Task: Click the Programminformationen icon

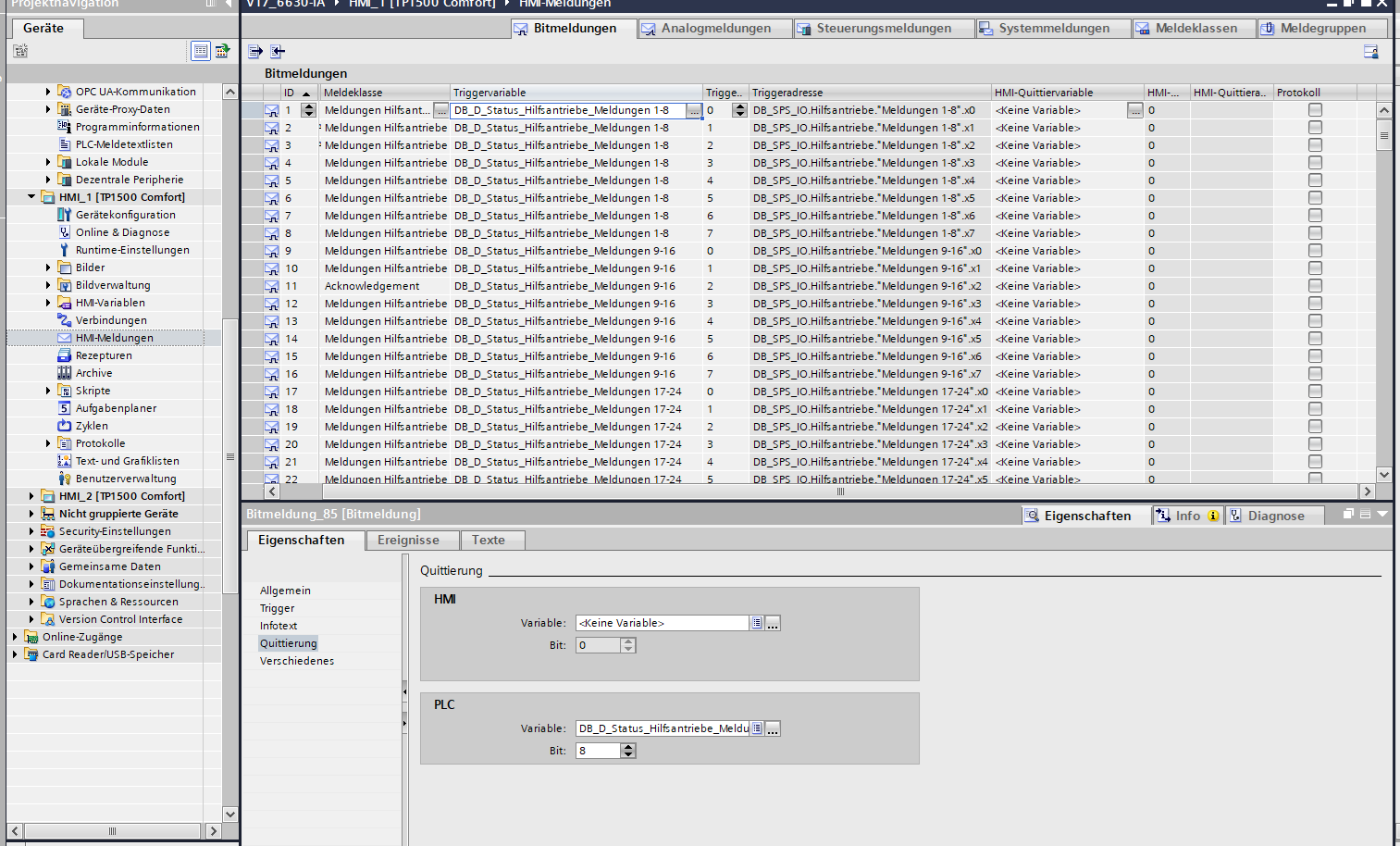Action: (x=64, y=127)
